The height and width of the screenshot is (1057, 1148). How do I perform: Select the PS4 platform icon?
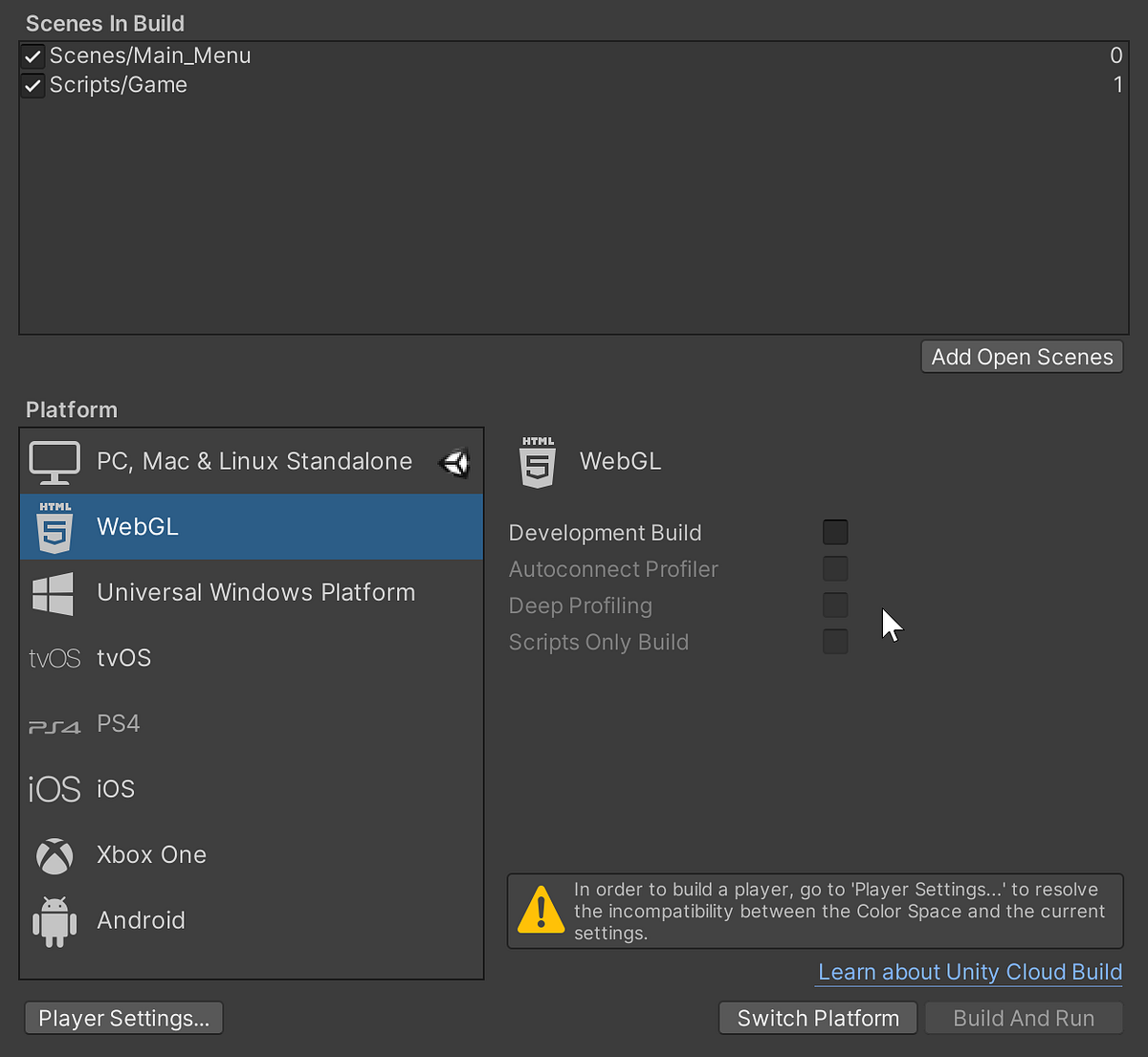click(x=54, y=724)
